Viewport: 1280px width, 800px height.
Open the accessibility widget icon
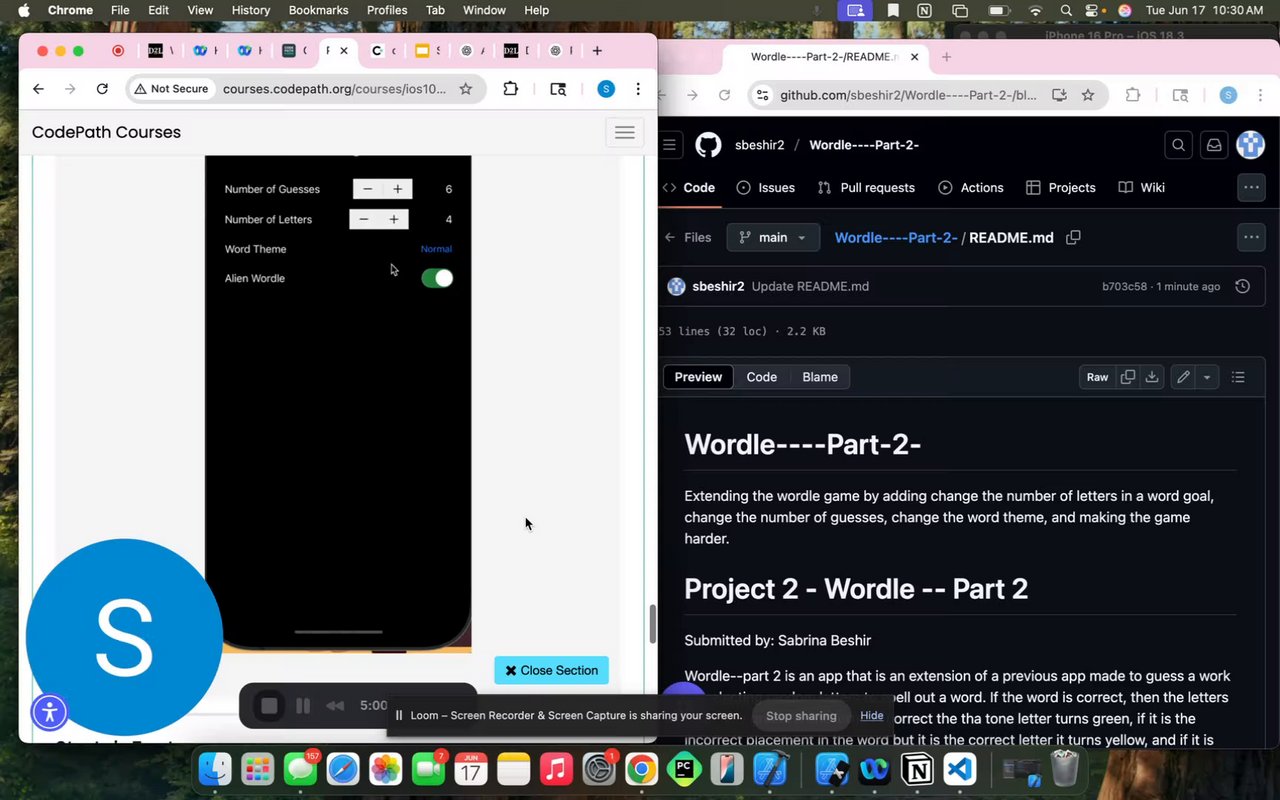tap(49, 713)
